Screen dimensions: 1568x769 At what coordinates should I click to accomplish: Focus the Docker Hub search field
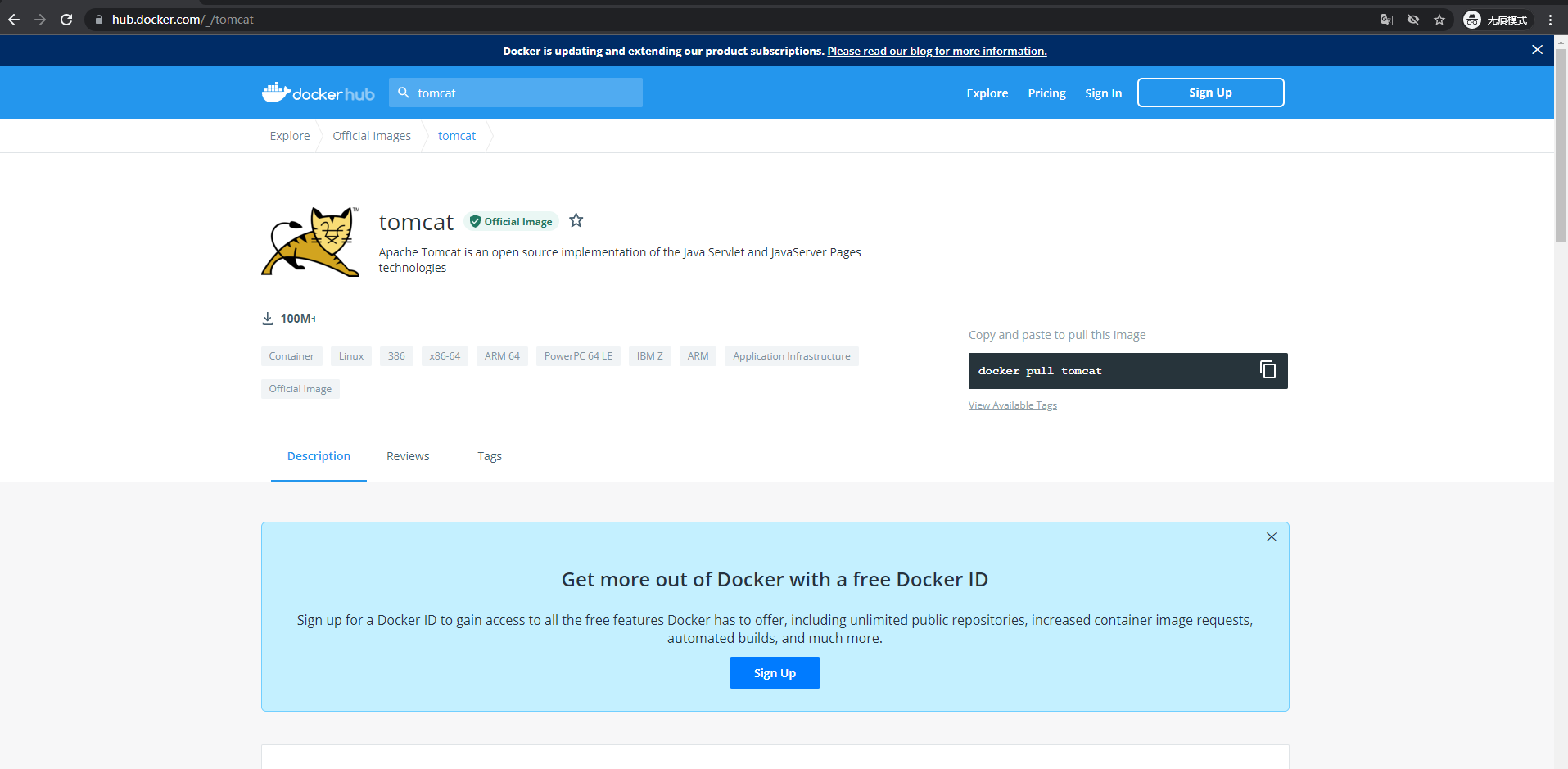pos(516,93)
